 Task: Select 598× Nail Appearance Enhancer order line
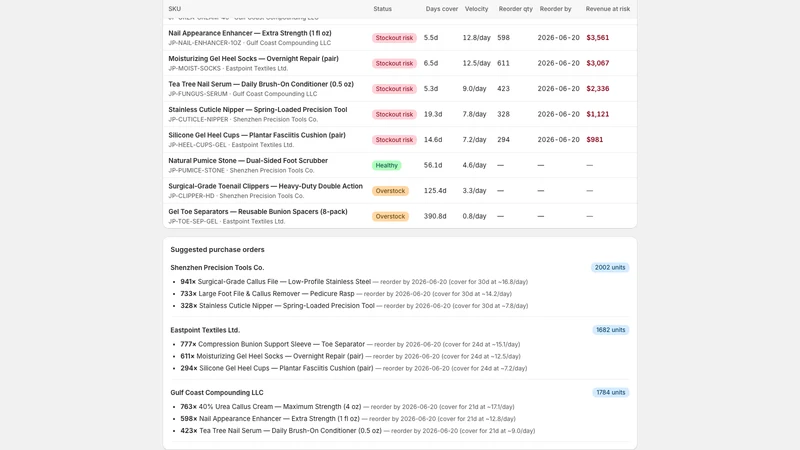point(348,419)
